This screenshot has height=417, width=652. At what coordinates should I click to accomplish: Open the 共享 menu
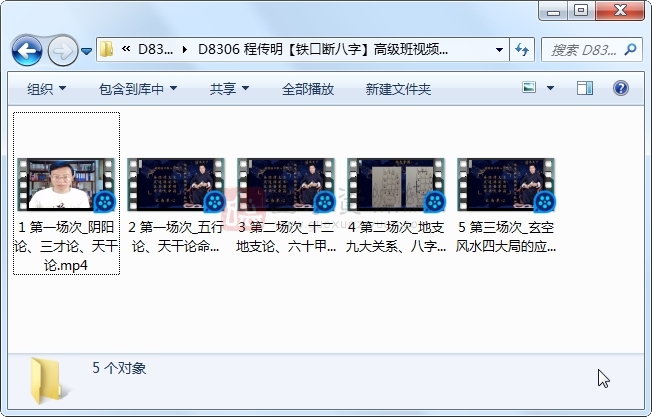click(x=229, y=89)
